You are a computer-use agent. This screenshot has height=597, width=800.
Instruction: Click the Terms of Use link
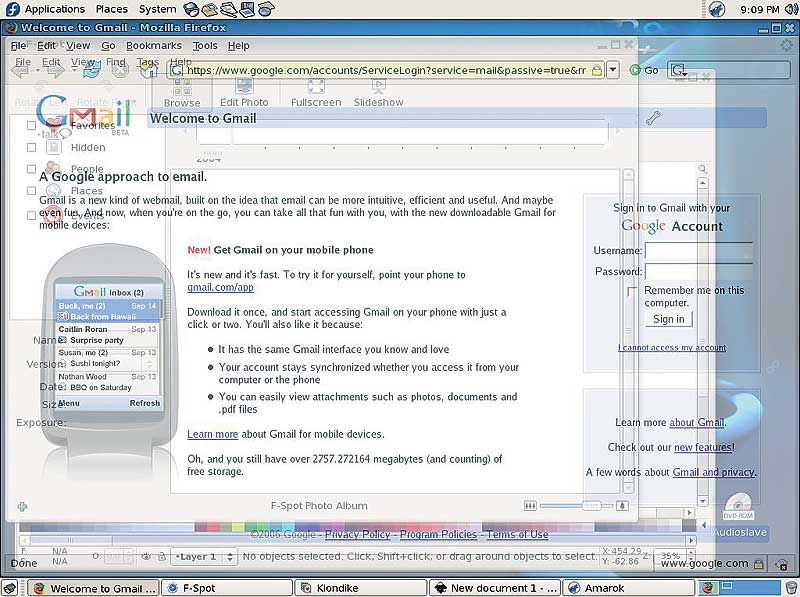pyautogui.click(x=517, y=534)
